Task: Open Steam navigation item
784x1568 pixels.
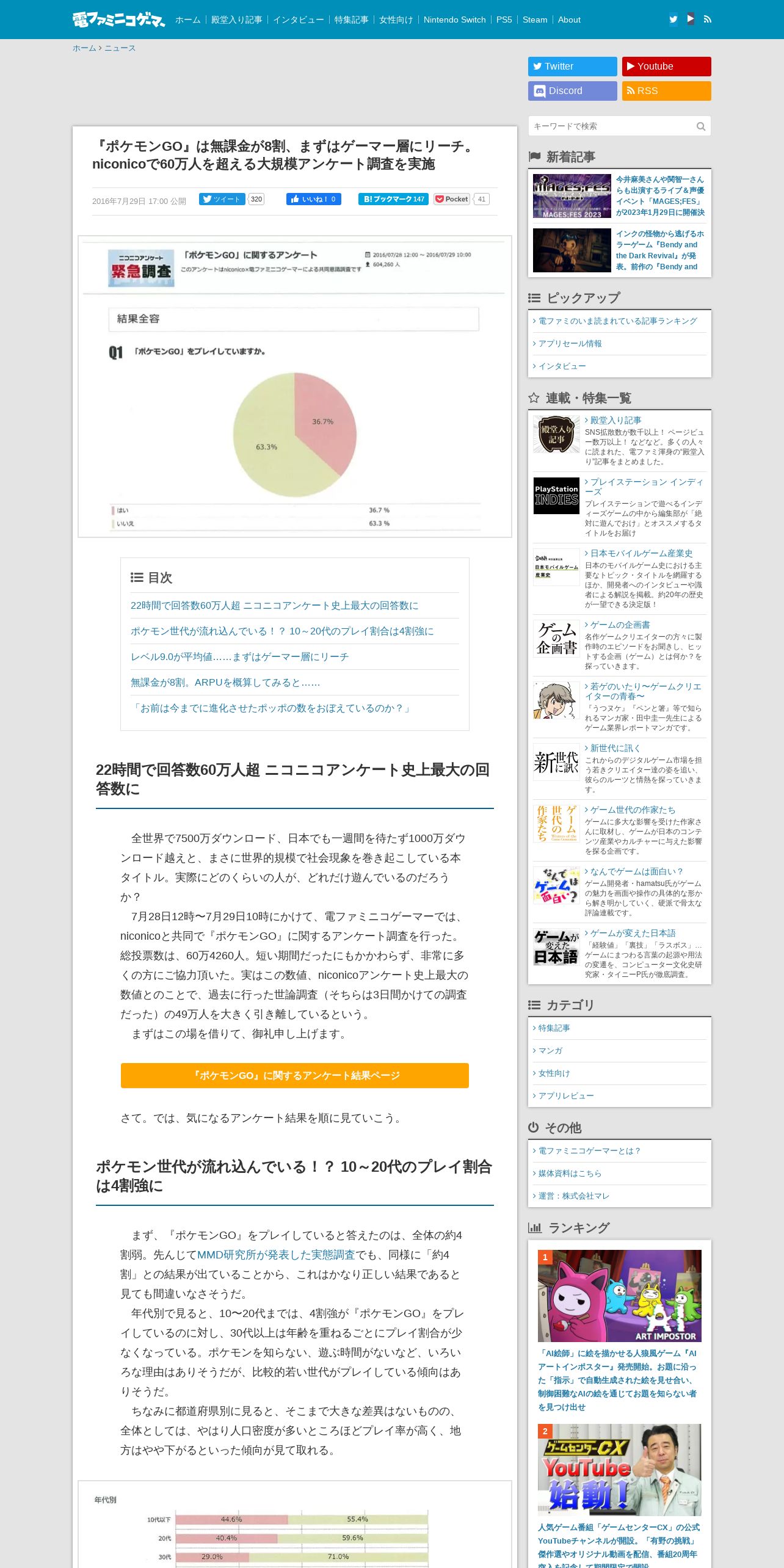Action: (535, 20)
